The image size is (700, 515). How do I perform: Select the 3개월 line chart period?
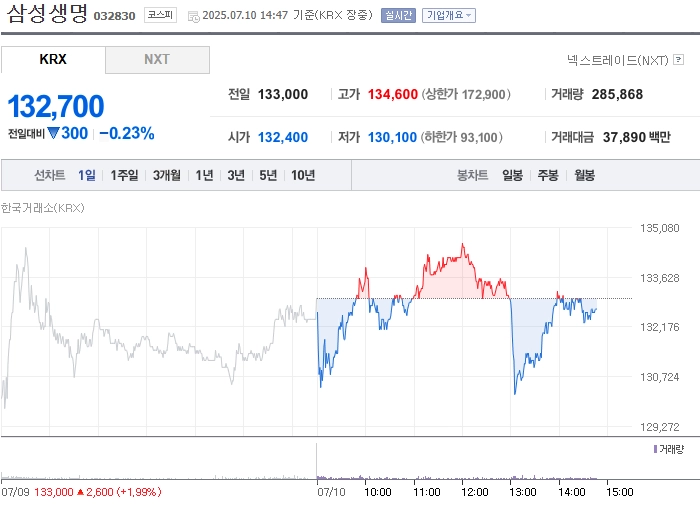[167, 175]
